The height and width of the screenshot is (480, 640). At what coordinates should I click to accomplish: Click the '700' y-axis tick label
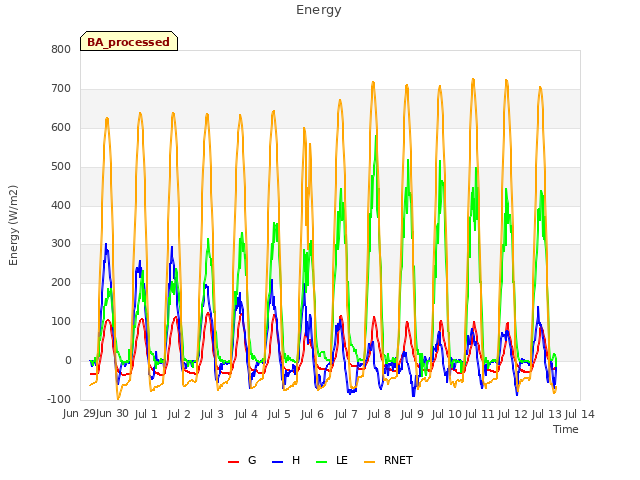[61, 89]
